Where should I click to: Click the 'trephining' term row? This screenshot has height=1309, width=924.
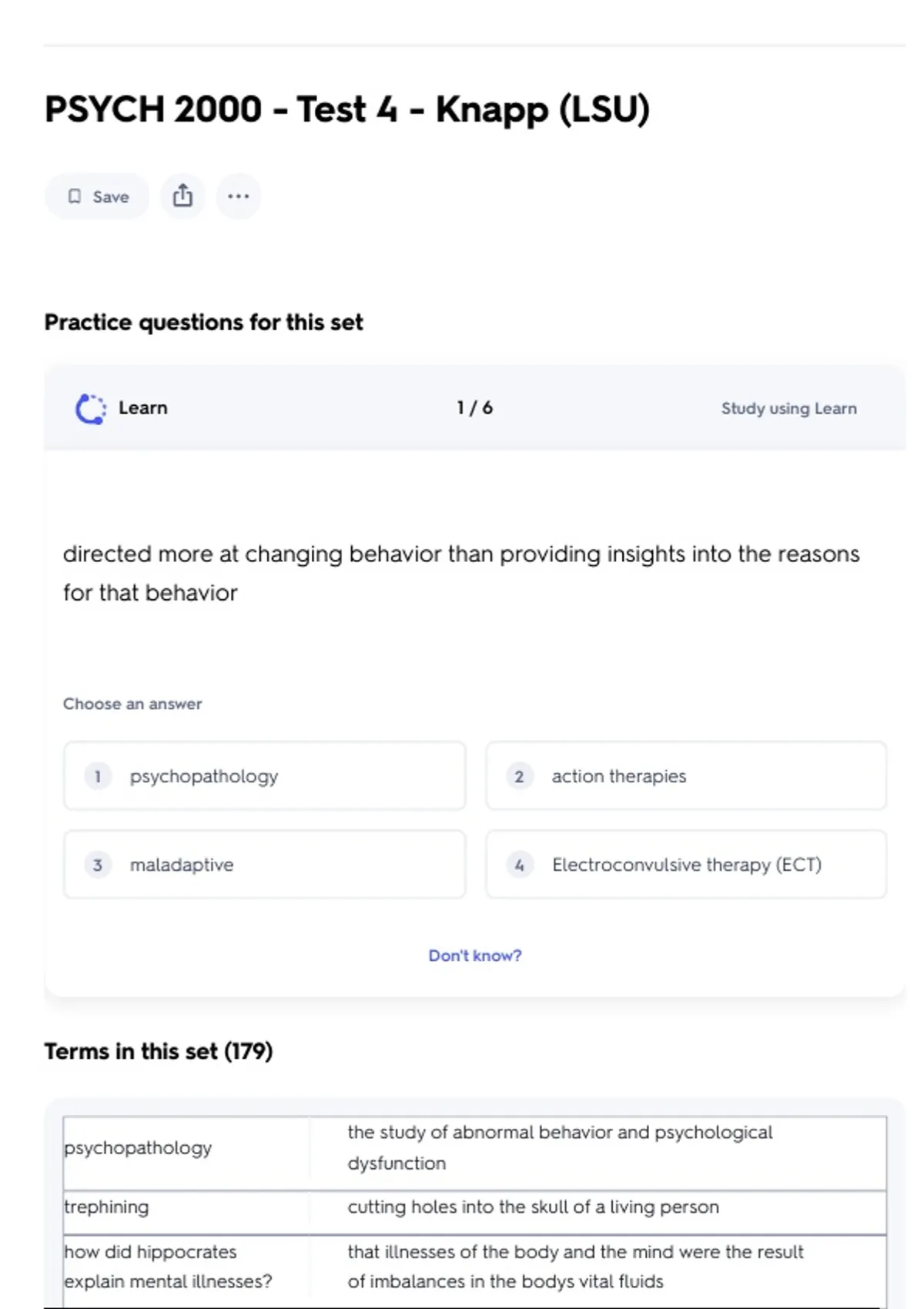107,1207
